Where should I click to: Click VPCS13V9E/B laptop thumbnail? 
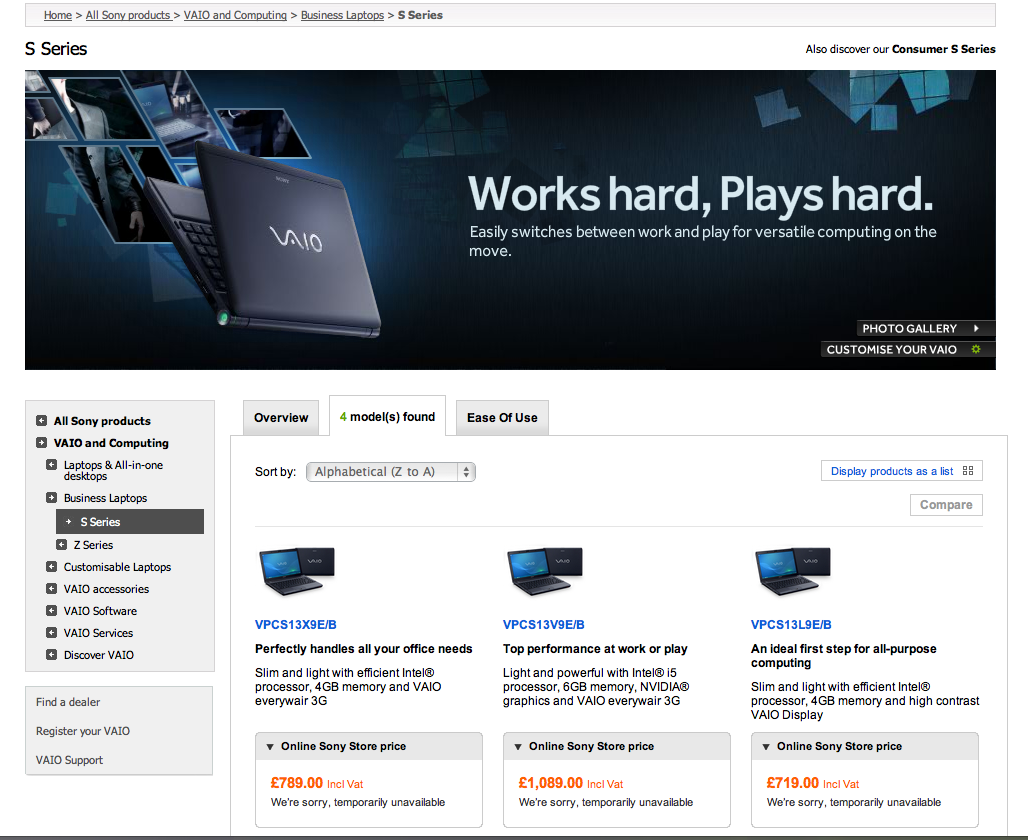coord(545,571)
